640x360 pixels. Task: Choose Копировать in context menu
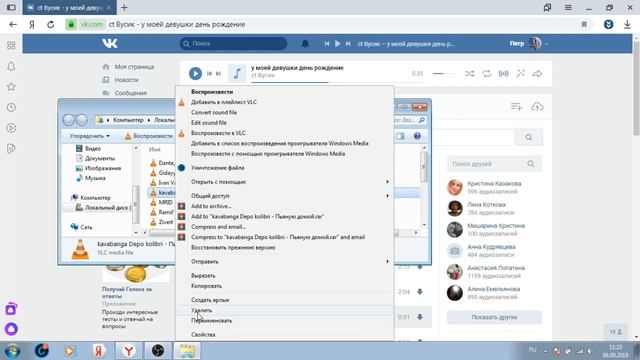click(285, 286)
